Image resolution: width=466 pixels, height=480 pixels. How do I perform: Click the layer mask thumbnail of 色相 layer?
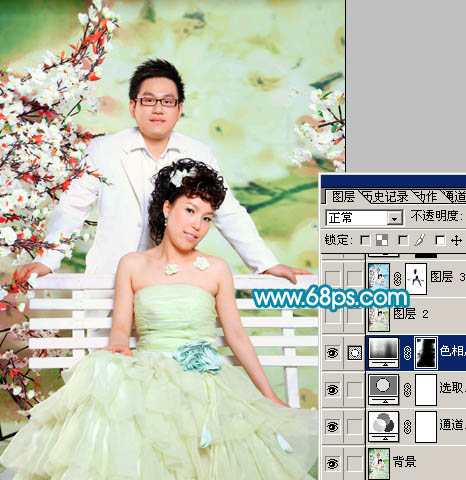pos(426,353)
